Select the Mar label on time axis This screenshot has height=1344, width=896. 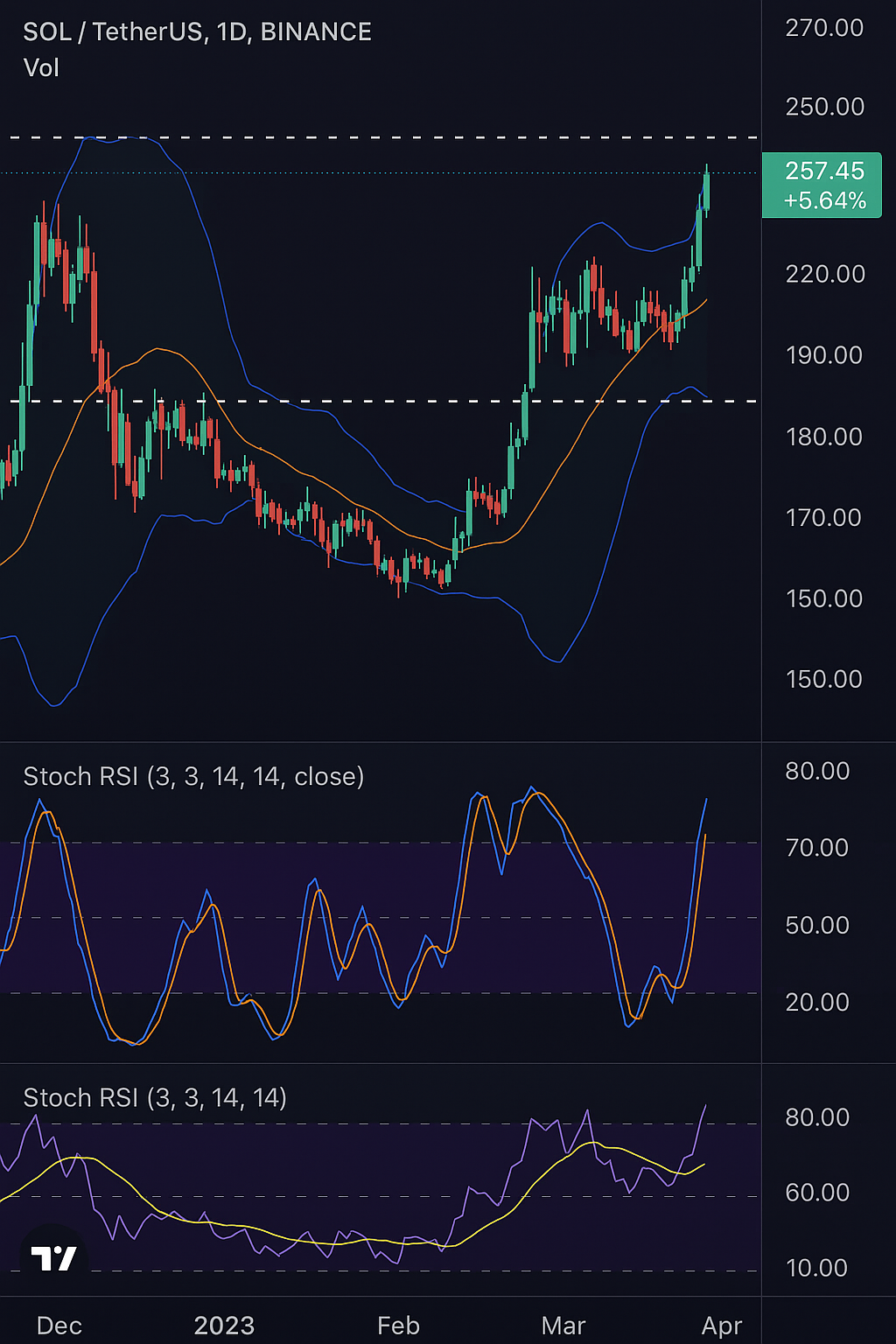[x=563, y=1326]
